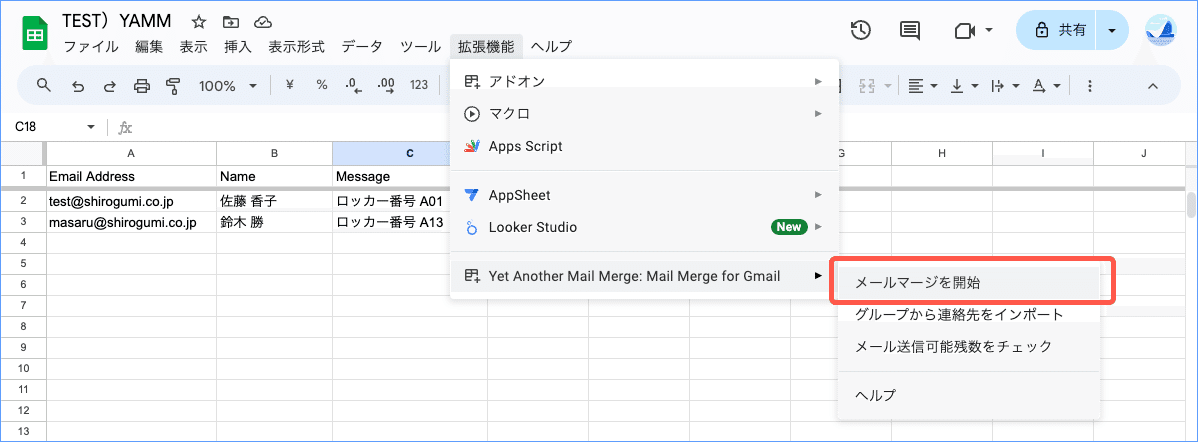Open Apps Script from menu
The image size is (1198, 442).
pos(645,146)
